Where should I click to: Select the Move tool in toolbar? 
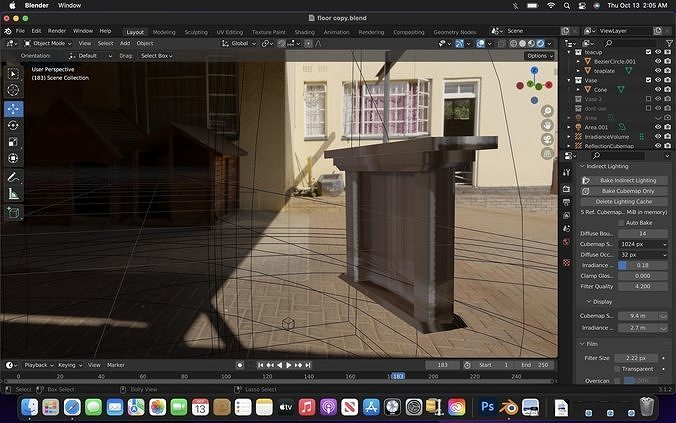click(13, 108)
